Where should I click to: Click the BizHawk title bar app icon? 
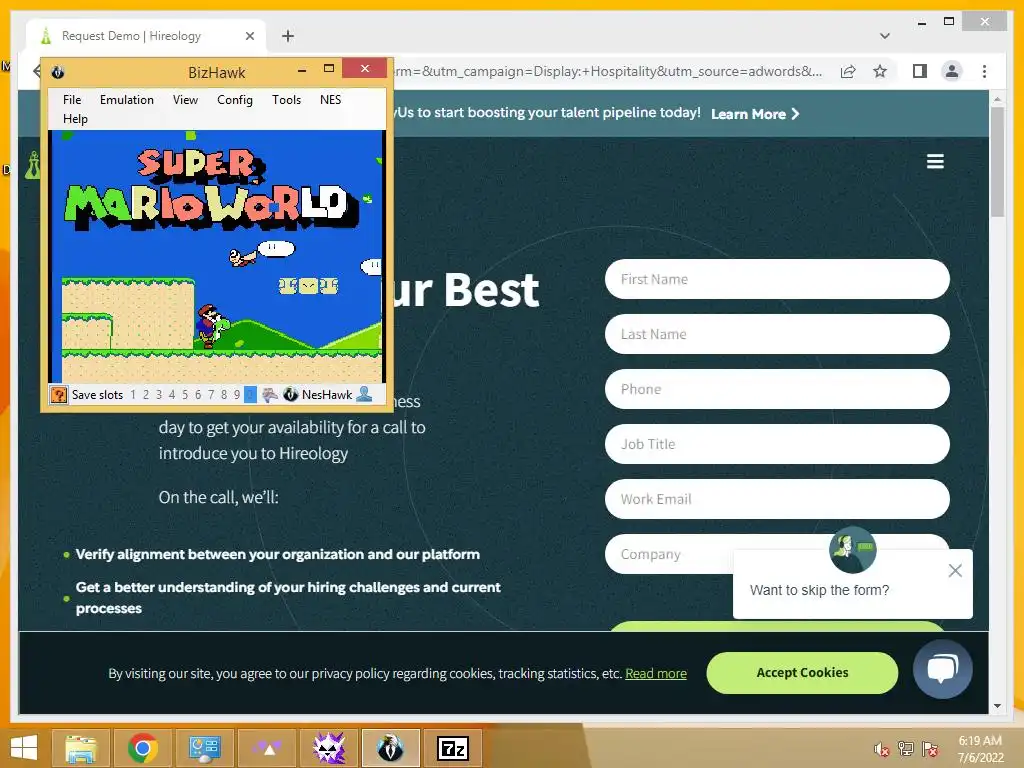(57, 72)
